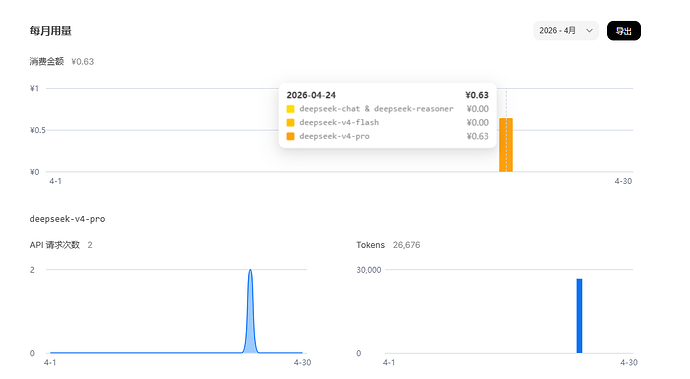Screen dimensions: 690x379
Task: Click the ¥0.63 total next to 消费金额
Action: 83,61
